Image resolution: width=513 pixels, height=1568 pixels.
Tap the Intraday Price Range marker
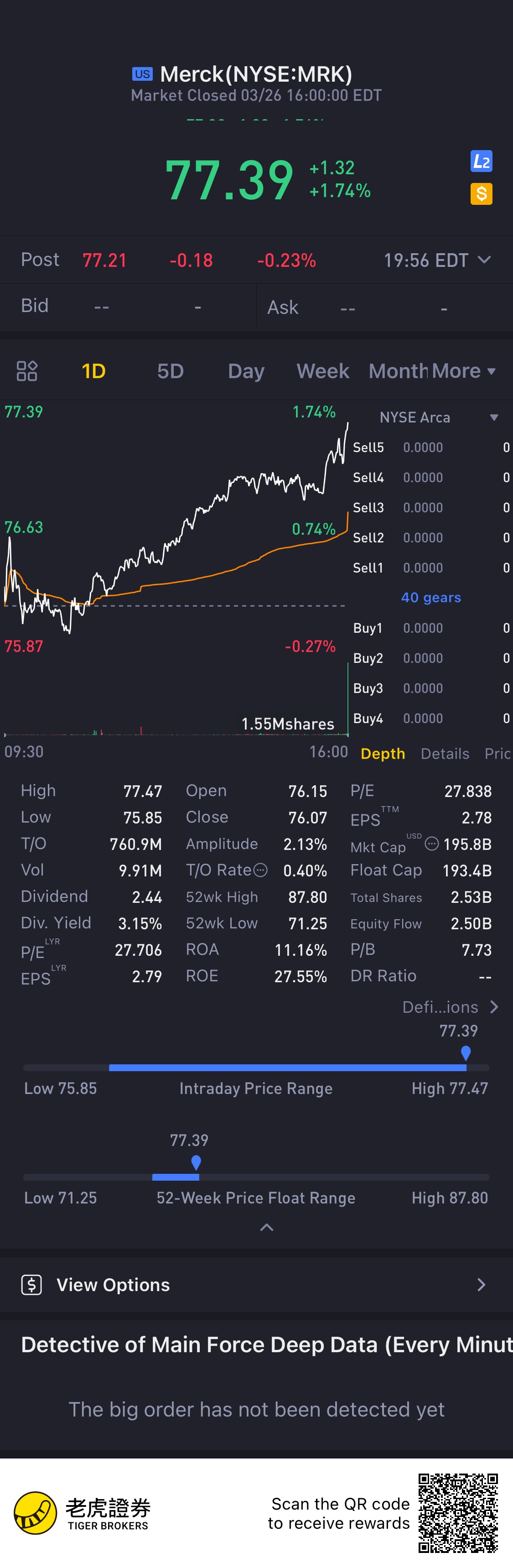tap(466, 1052)
